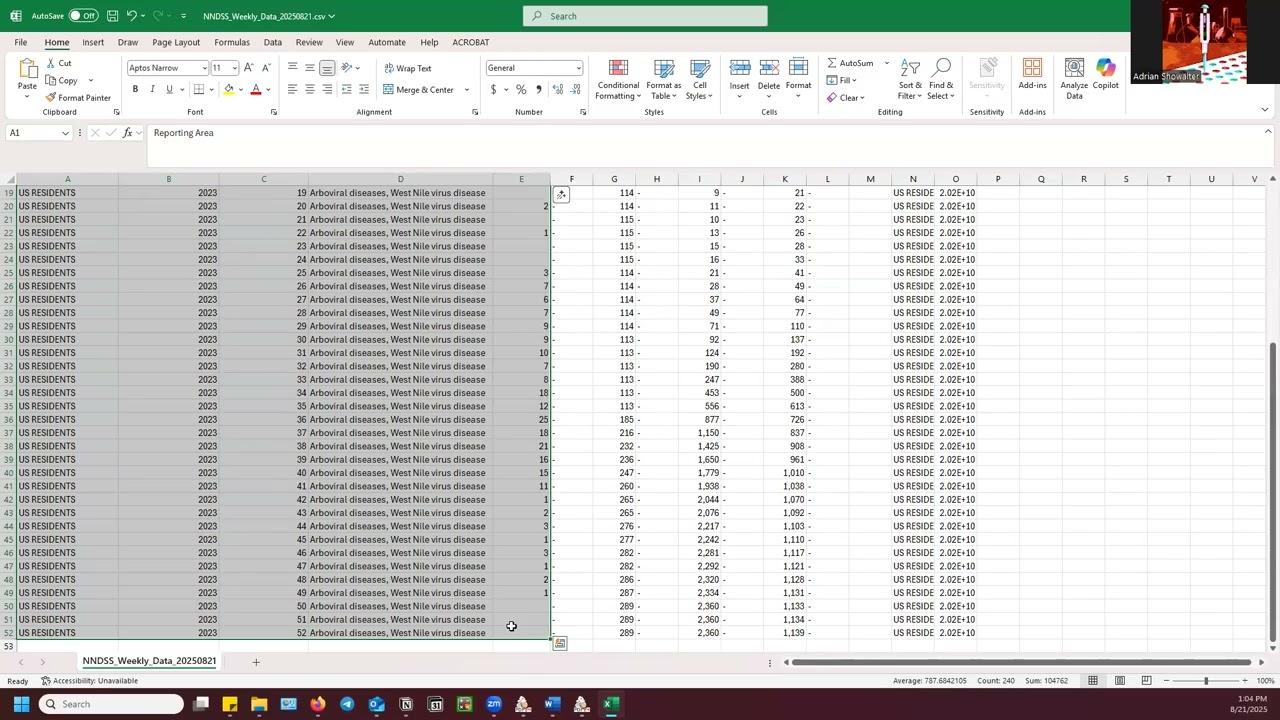Click the Paste clipboard icon
1280x720 pixels.
click(x=27, y=70)
